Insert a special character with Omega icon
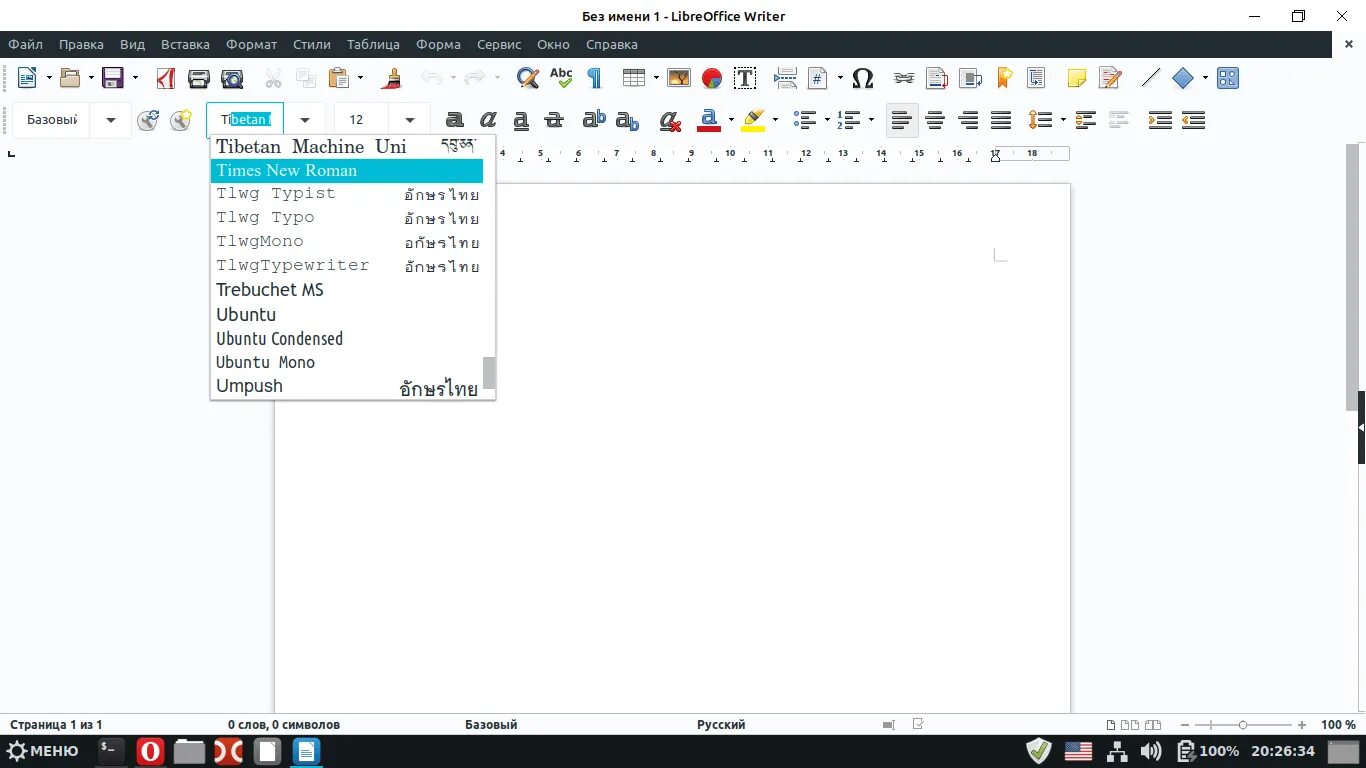Image resolution: width=1366 pixels, height=768 pixels. (863, 78)
